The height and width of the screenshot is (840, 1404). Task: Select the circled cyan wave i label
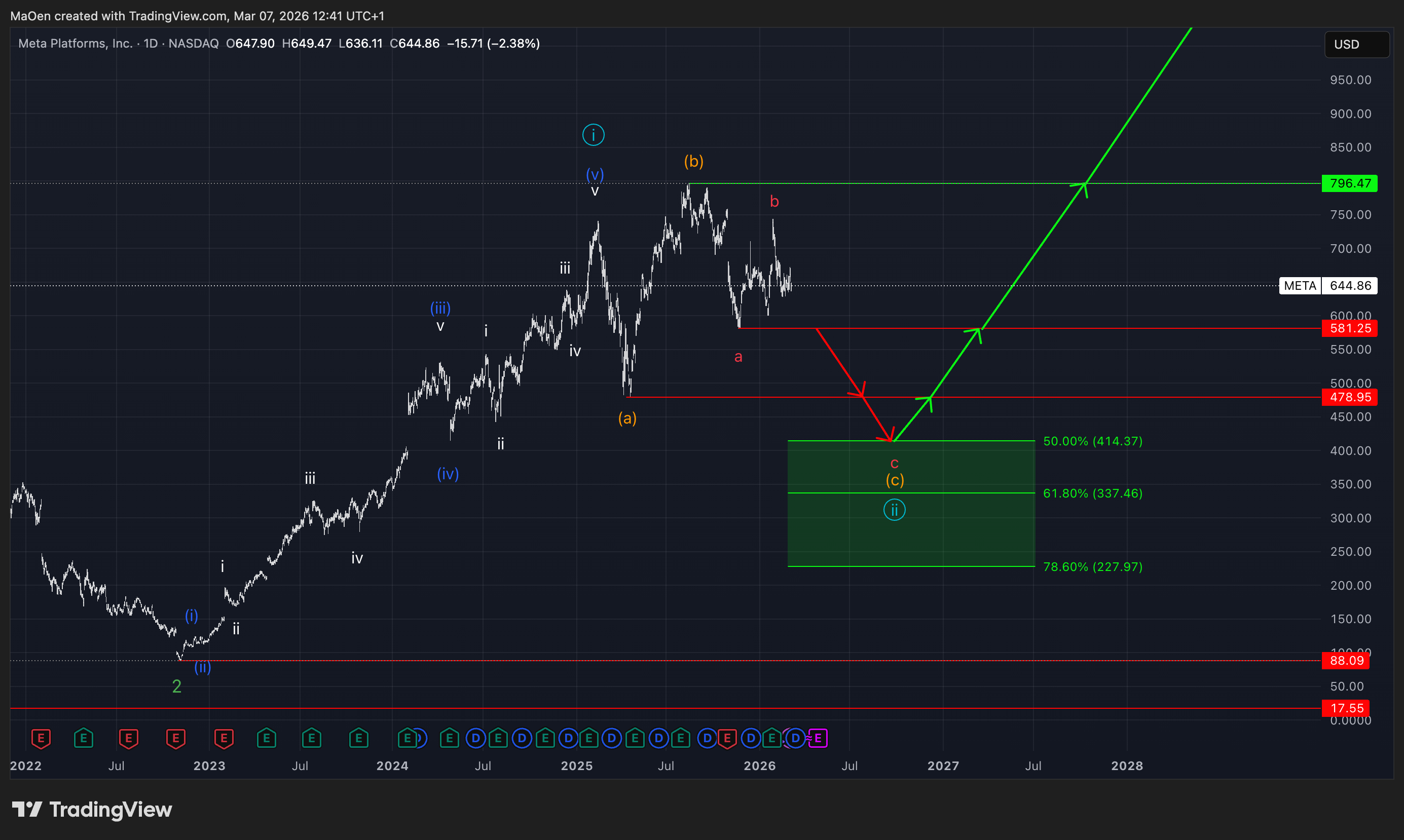coord(594,135)
